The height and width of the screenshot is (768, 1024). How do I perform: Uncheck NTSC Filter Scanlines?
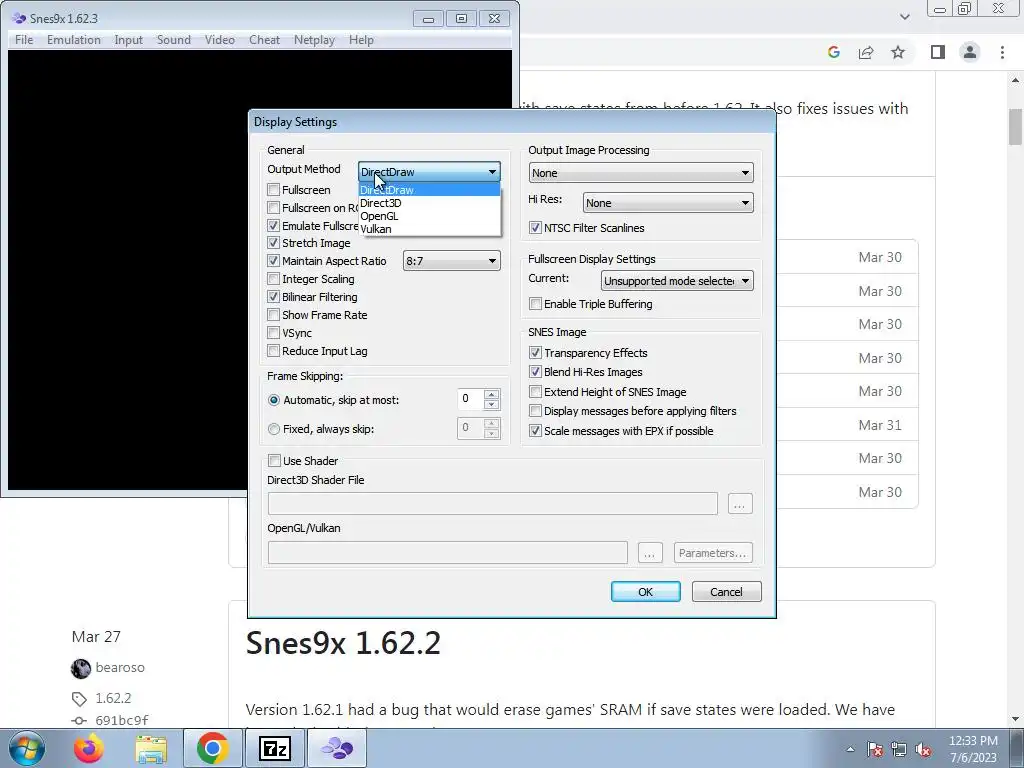[536, 228]
